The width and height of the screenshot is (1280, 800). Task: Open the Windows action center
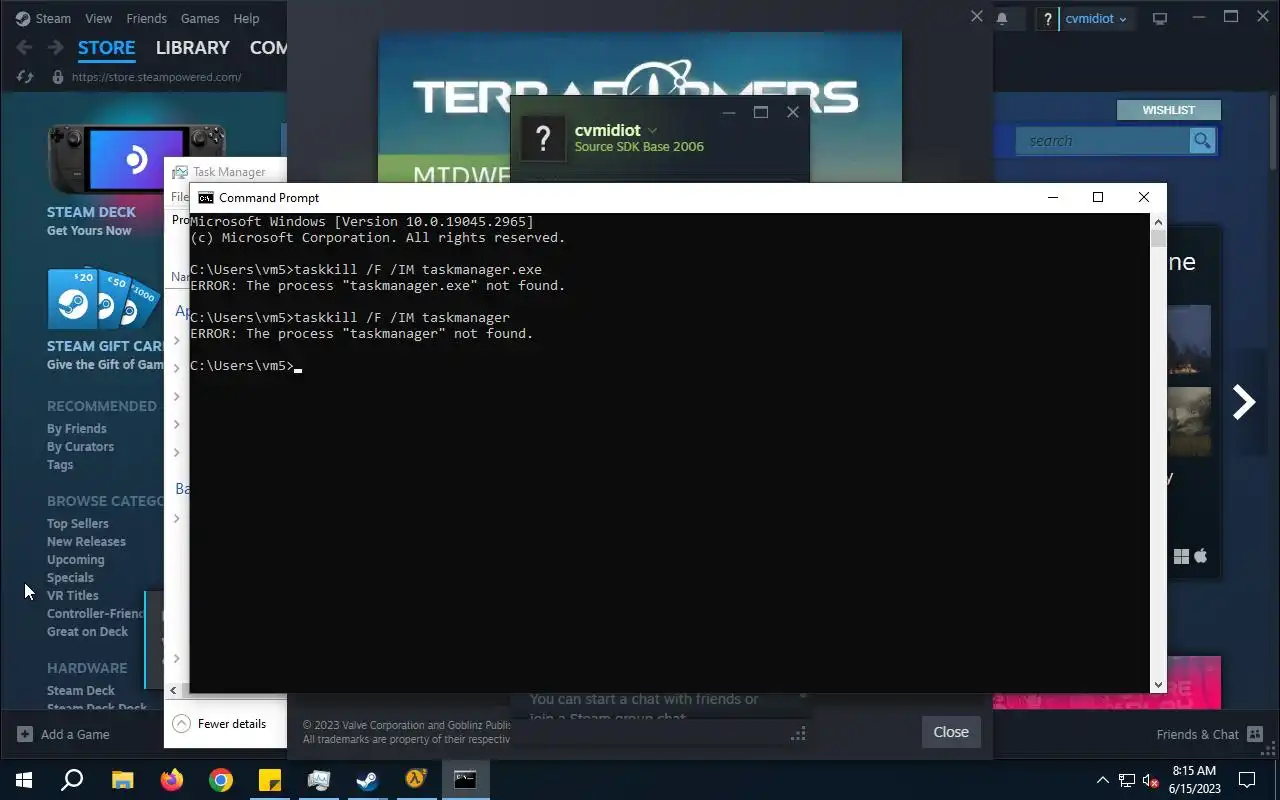(x=1247, y=780)
